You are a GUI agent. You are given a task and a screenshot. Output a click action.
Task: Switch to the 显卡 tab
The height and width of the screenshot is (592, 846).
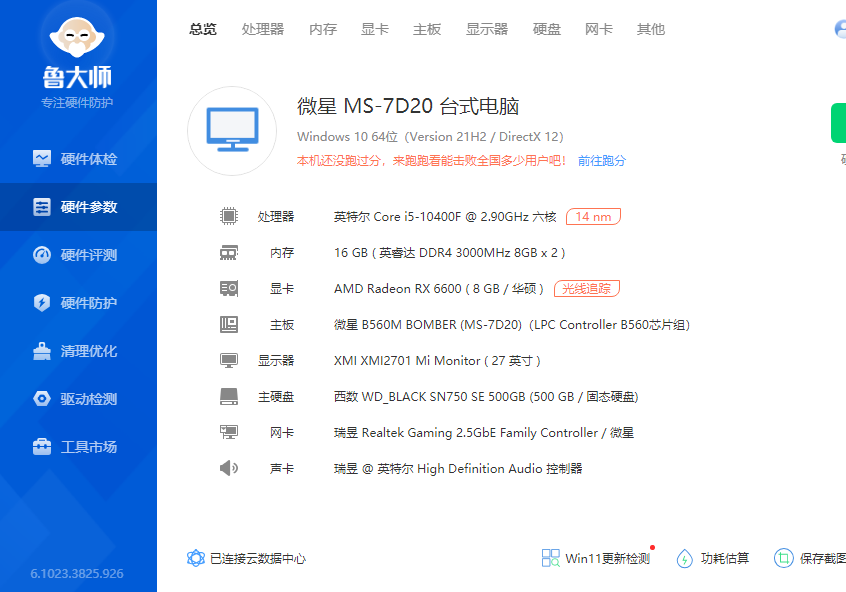(375, 29)
